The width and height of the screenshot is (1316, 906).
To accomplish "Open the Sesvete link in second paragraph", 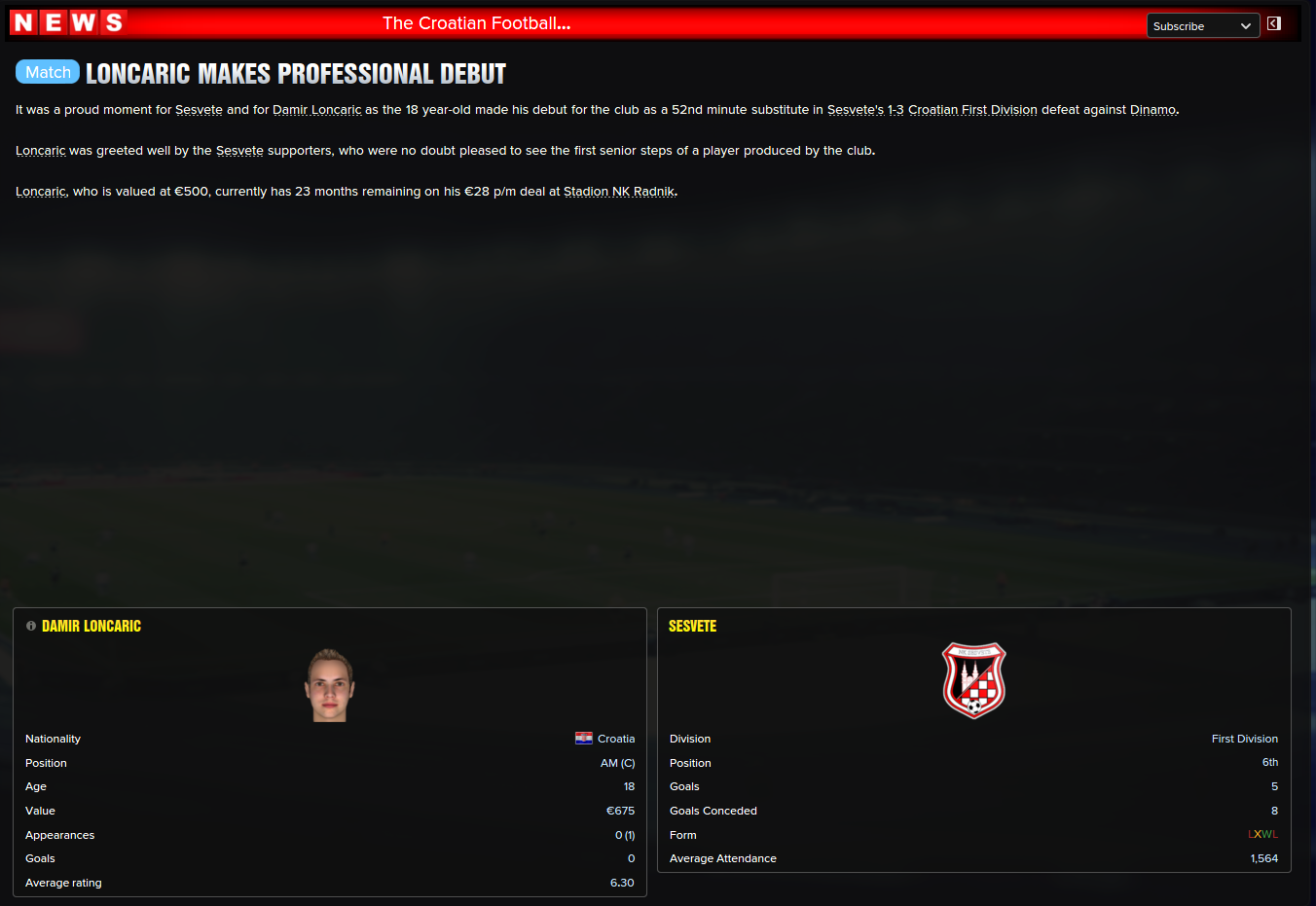I will [x=239, y=151].
